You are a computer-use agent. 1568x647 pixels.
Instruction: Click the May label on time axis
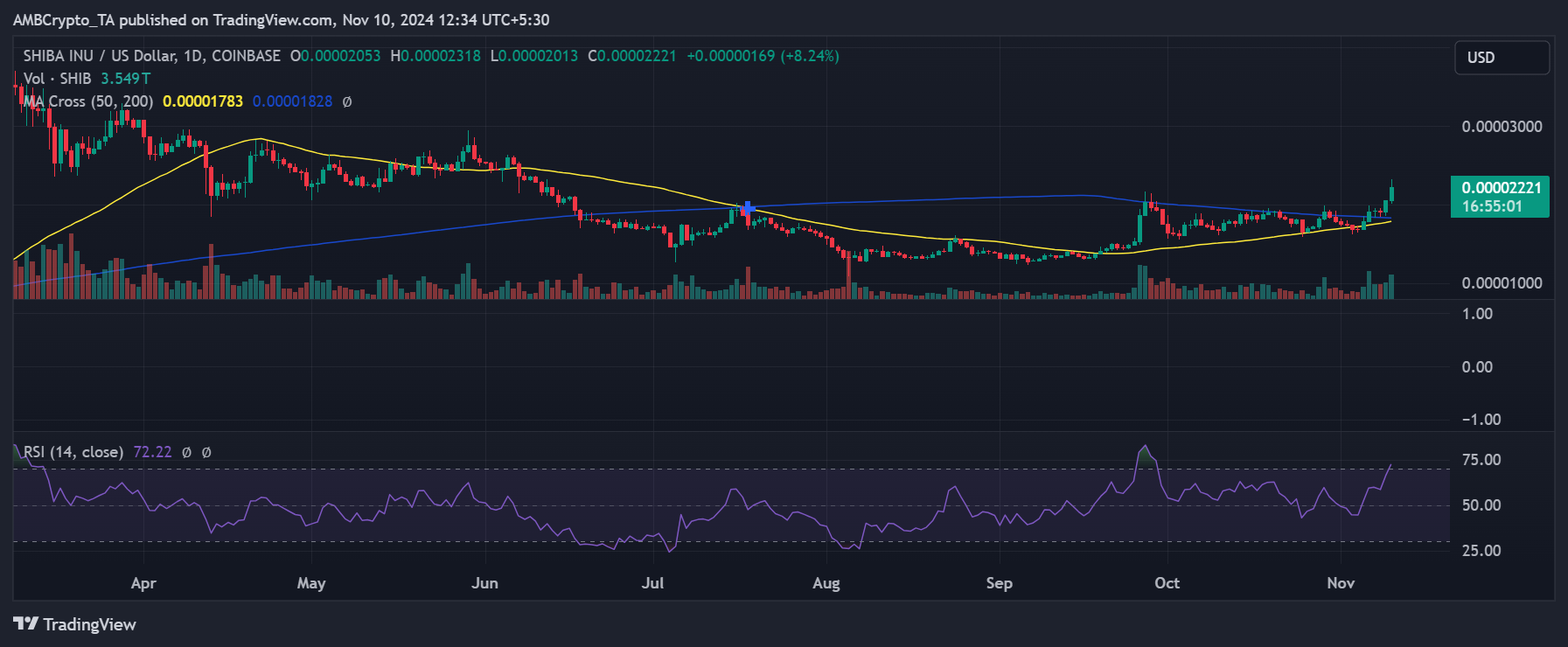(x=311, y=583)
